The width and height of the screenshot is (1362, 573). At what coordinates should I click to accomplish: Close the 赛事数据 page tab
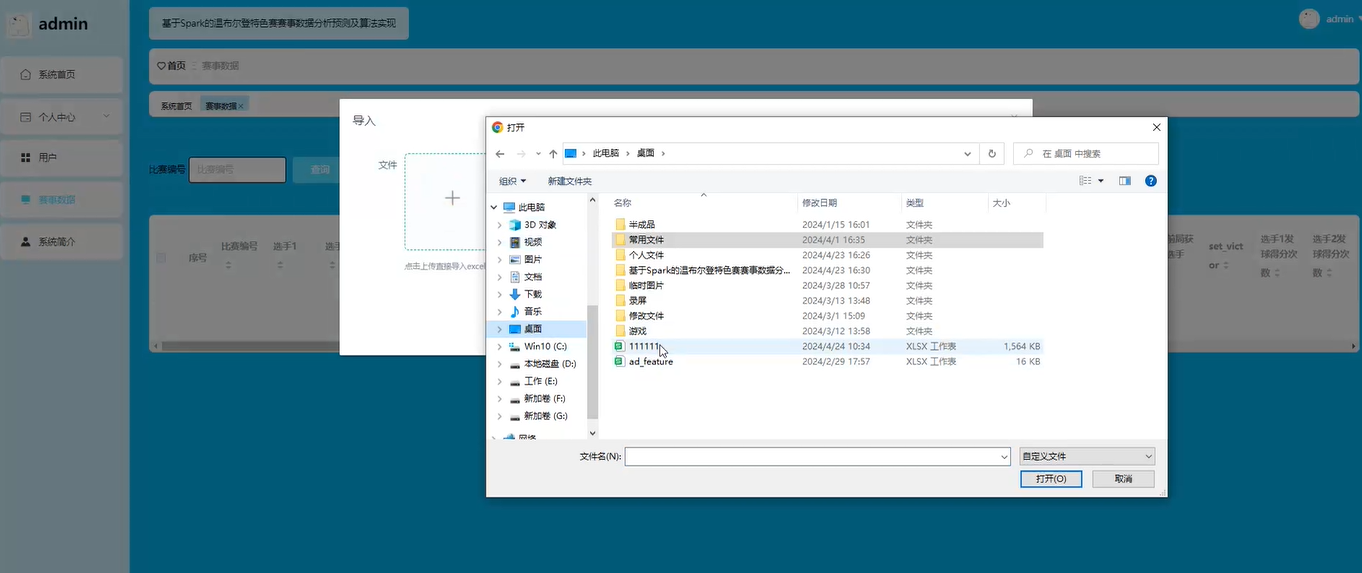(x=242, y=106)
